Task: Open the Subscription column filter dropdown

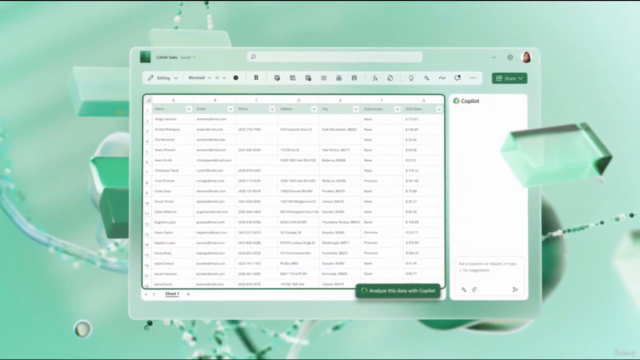Action: point(397,109)
